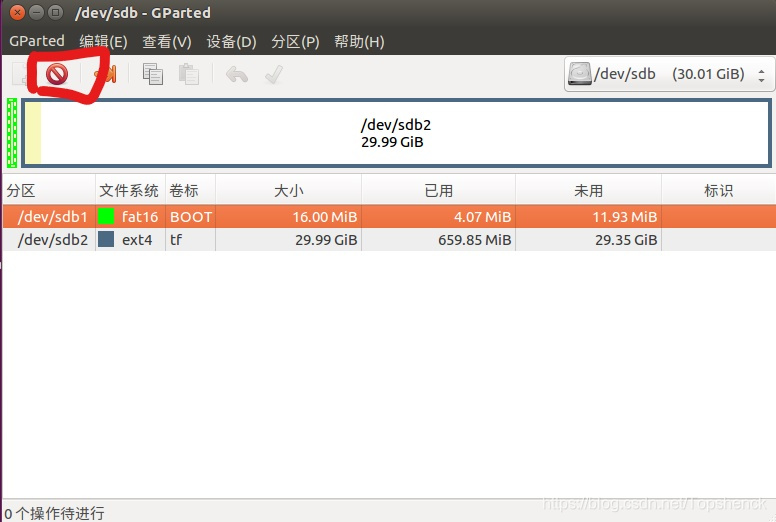Click the Delete partition toolbar icon

click(x=56, y=75)
